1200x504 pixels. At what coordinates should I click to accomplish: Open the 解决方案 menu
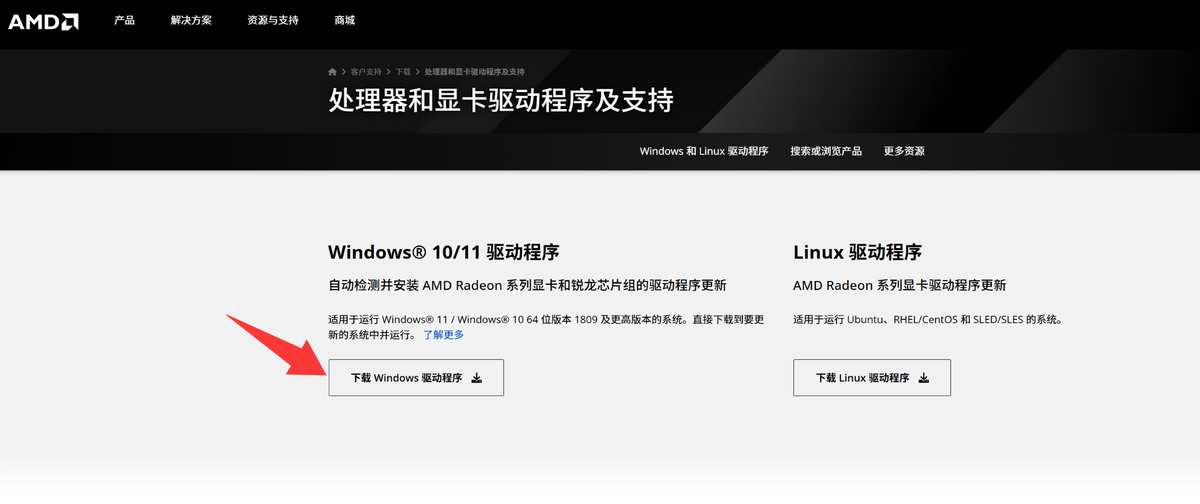coord(190,21)
